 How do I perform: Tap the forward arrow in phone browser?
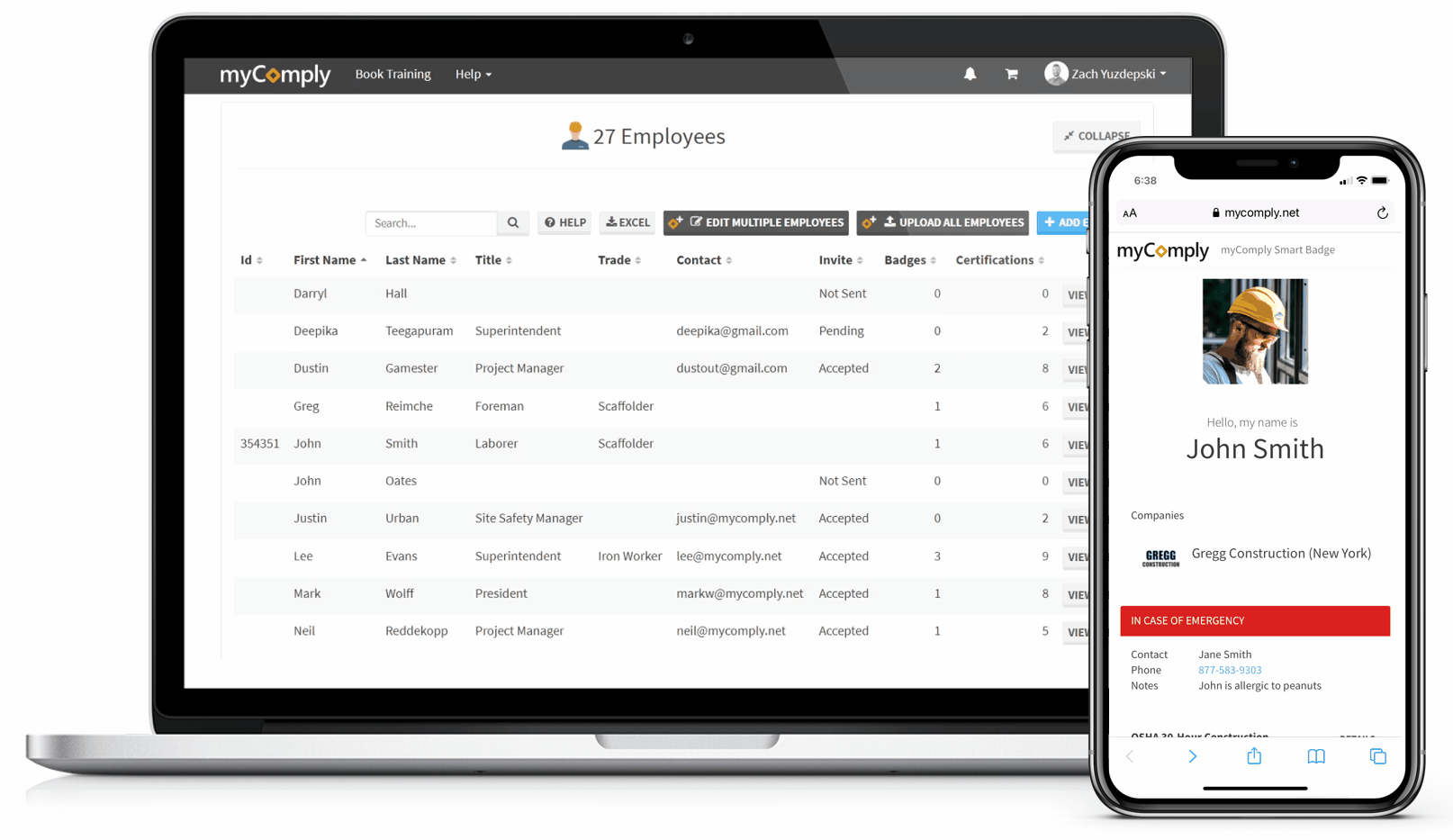point(1192,756)
